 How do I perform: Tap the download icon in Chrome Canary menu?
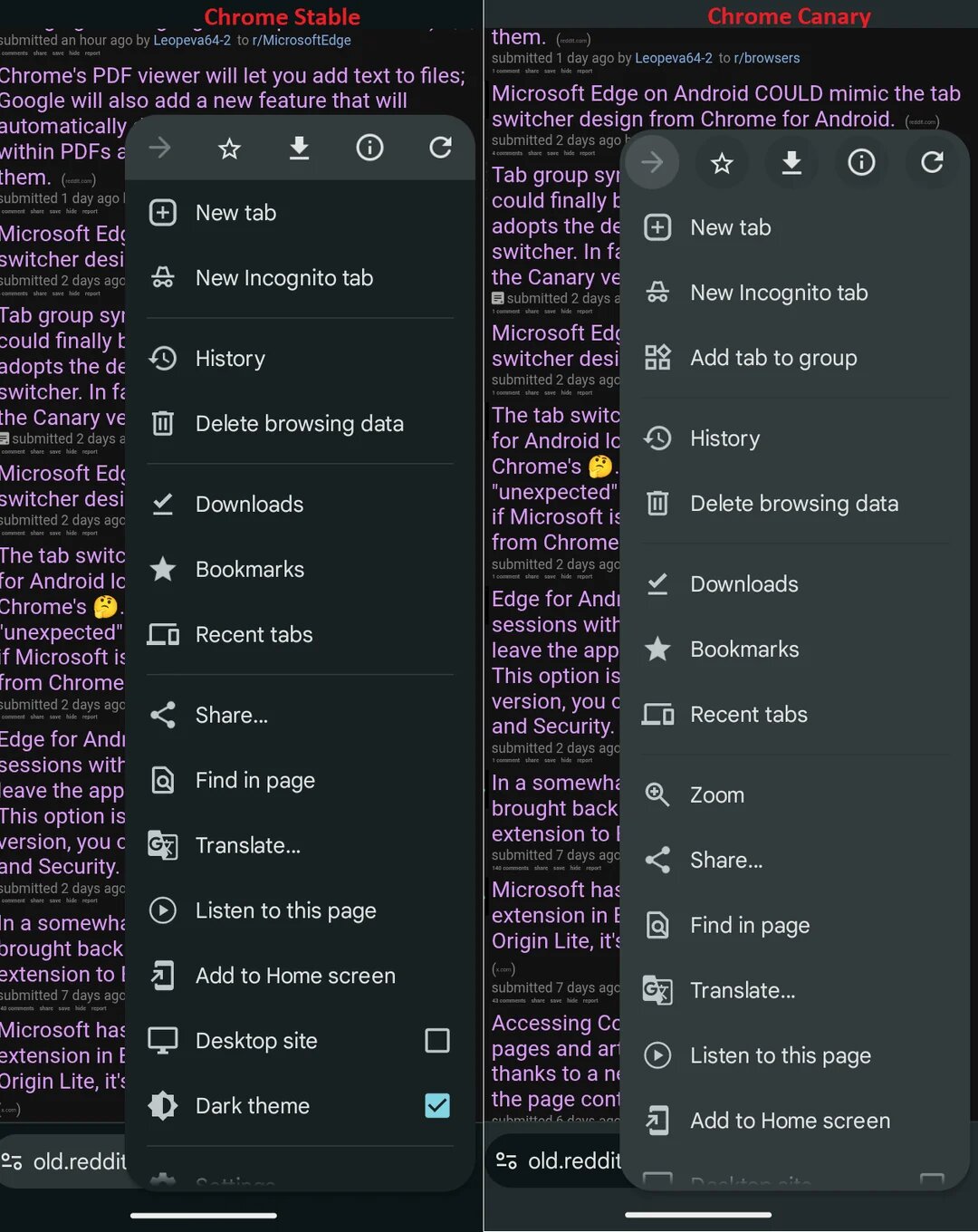click(791, 162)
